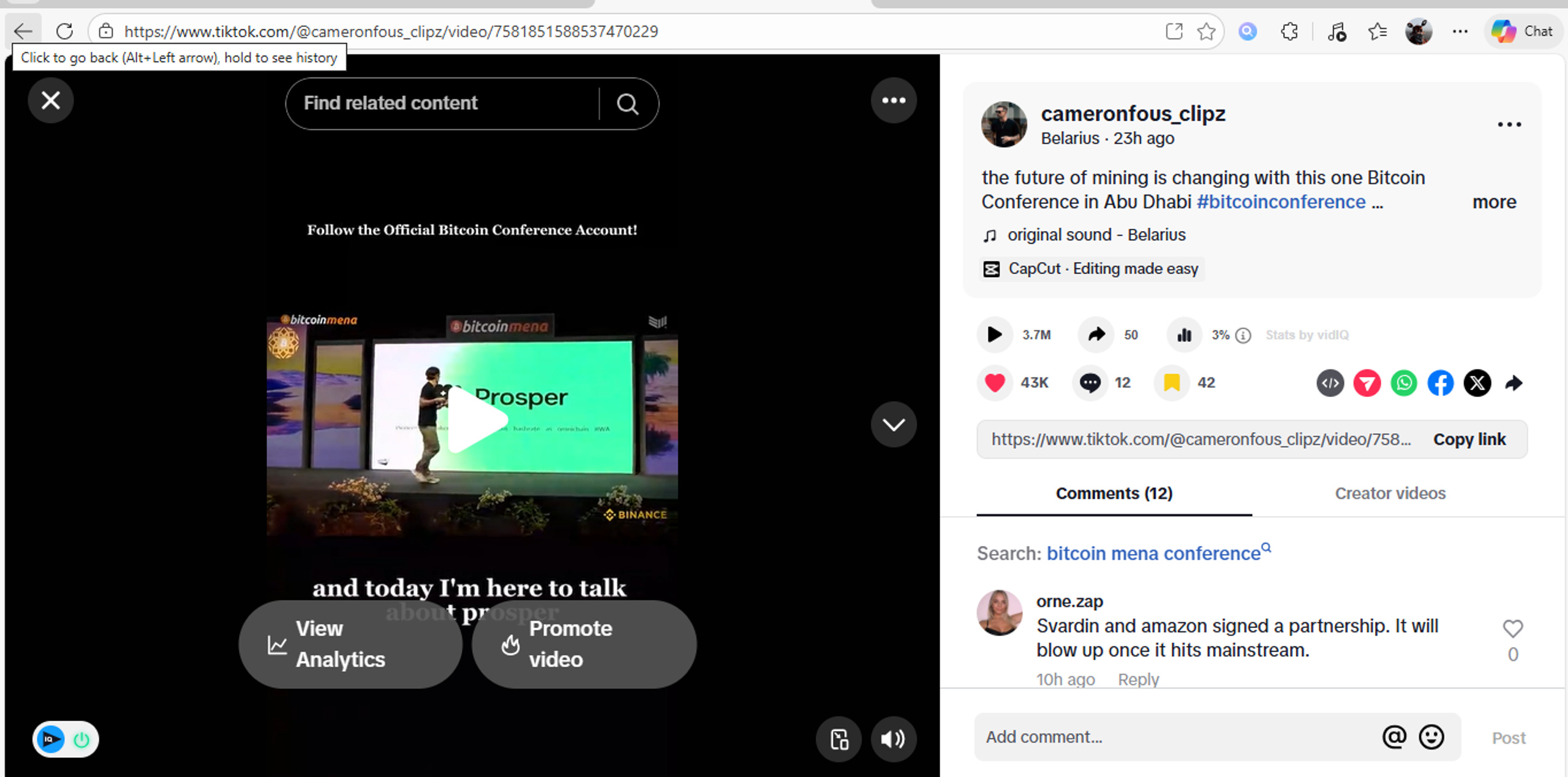
Task: Click the browser address bar URL
Action: [x=391, y=31]
